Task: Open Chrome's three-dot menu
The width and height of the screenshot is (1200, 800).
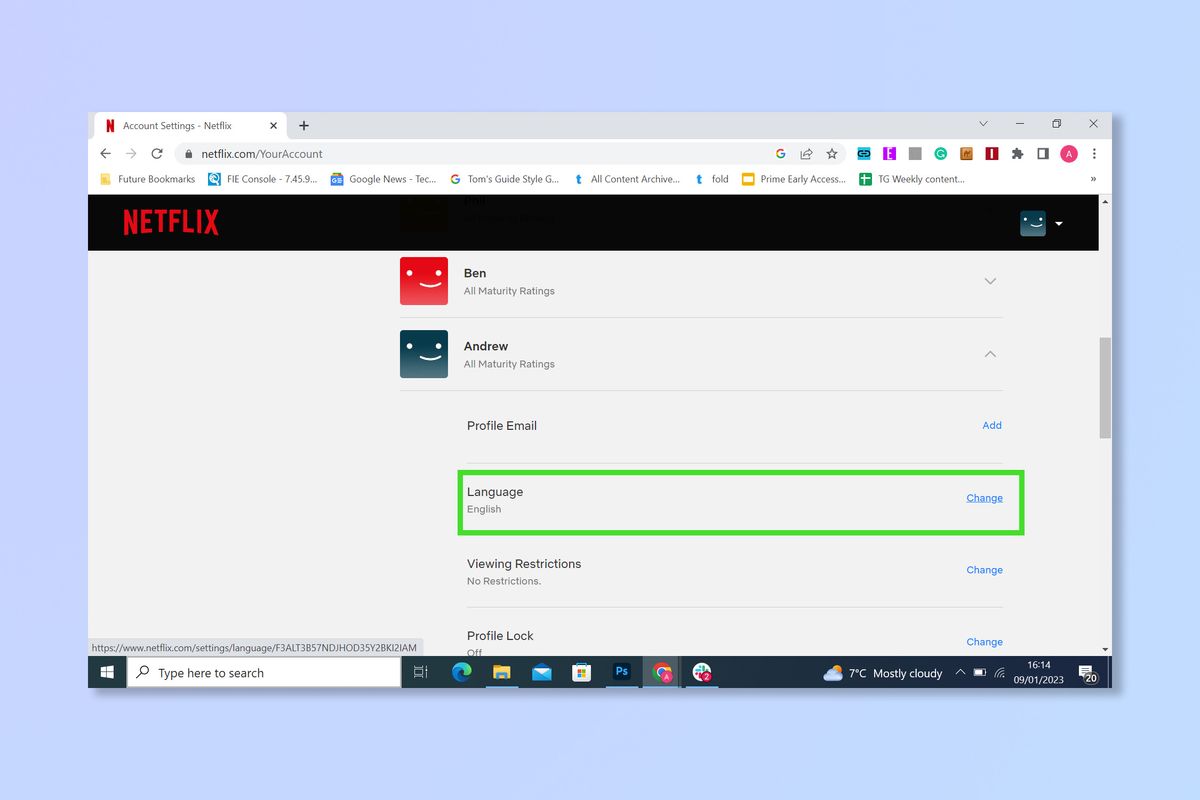Action: tap(1093, 153)
